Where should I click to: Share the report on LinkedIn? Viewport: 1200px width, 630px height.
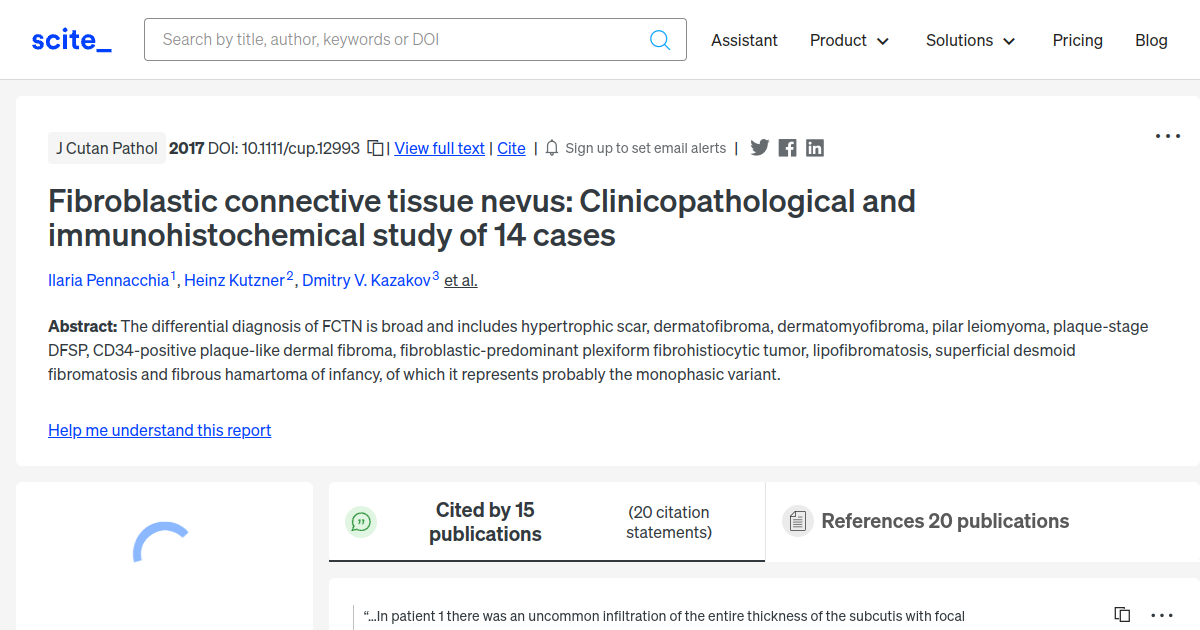pyautogui.click(x=814, y=147)
